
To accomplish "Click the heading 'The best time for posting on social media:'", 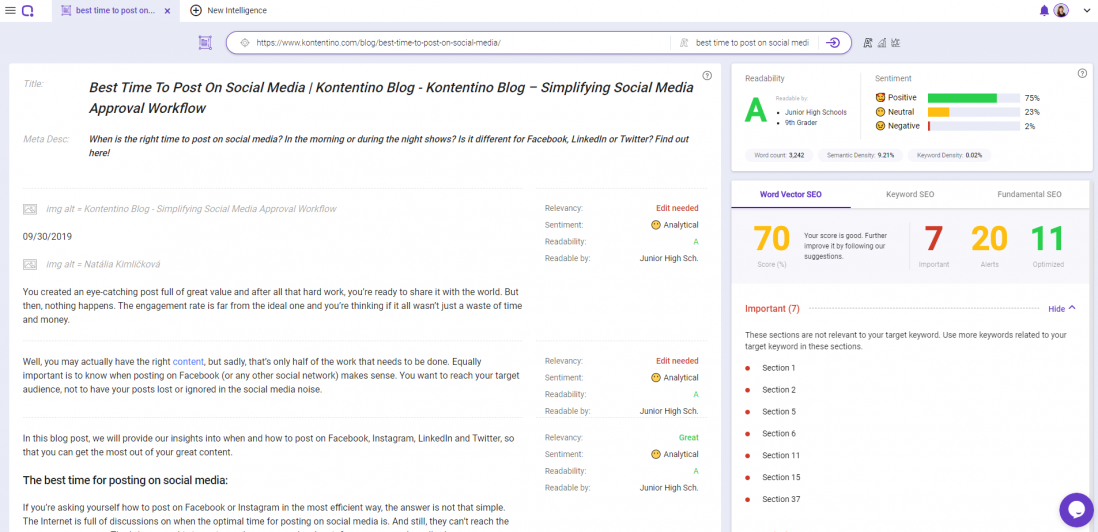I will pyautogui.click(x=126, y=480).
